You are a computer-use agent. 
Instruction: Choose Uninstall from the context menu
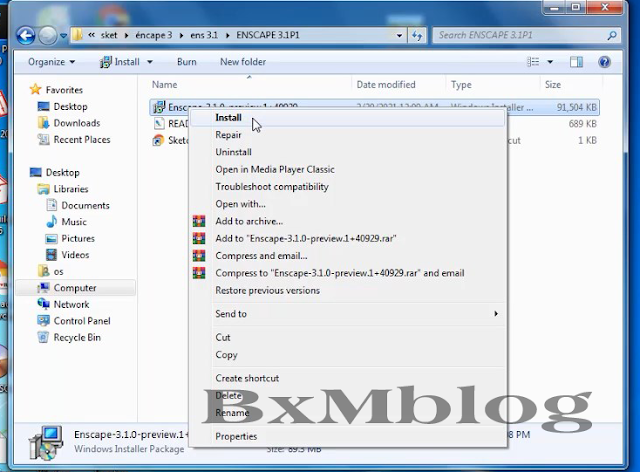coord(233,152)
